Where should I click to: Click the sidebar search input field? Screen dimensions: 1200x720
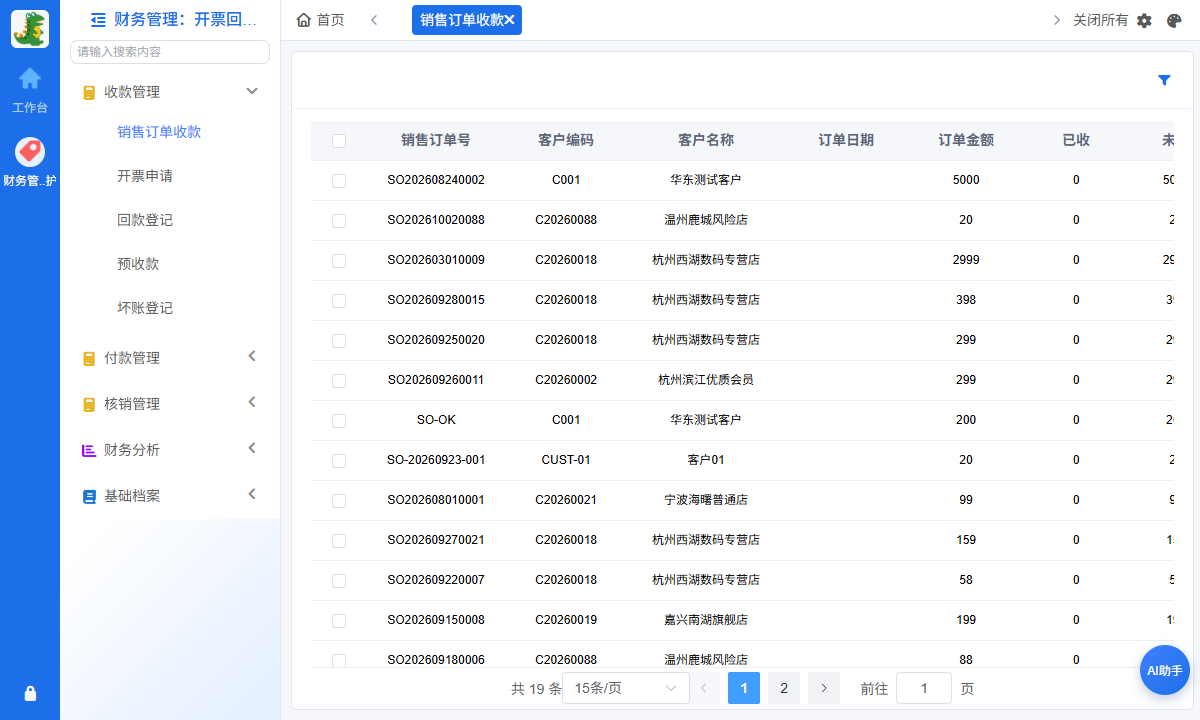click(170, 52)
